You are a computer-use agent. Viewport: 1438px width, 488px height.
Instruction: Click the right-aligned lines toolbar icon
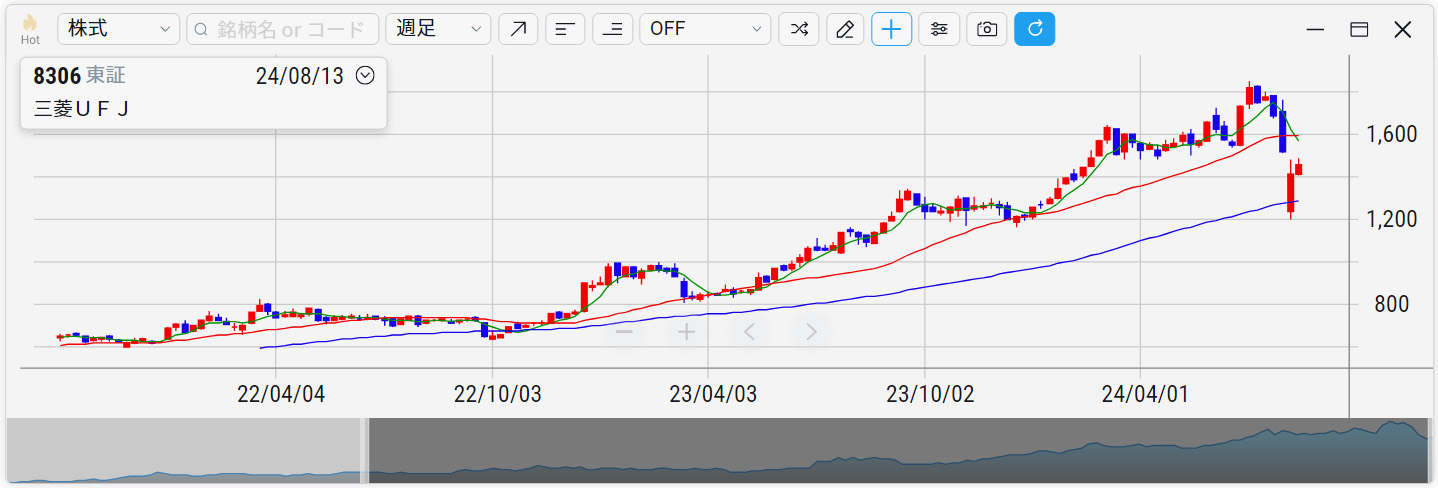pyautogui.click(x=613, y=29)
